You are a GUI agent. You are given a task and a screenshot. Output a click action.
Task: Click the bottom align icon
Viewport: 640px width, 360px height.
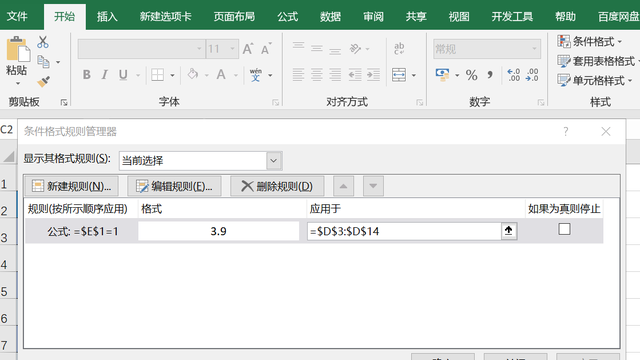click(x=335, y=51)
